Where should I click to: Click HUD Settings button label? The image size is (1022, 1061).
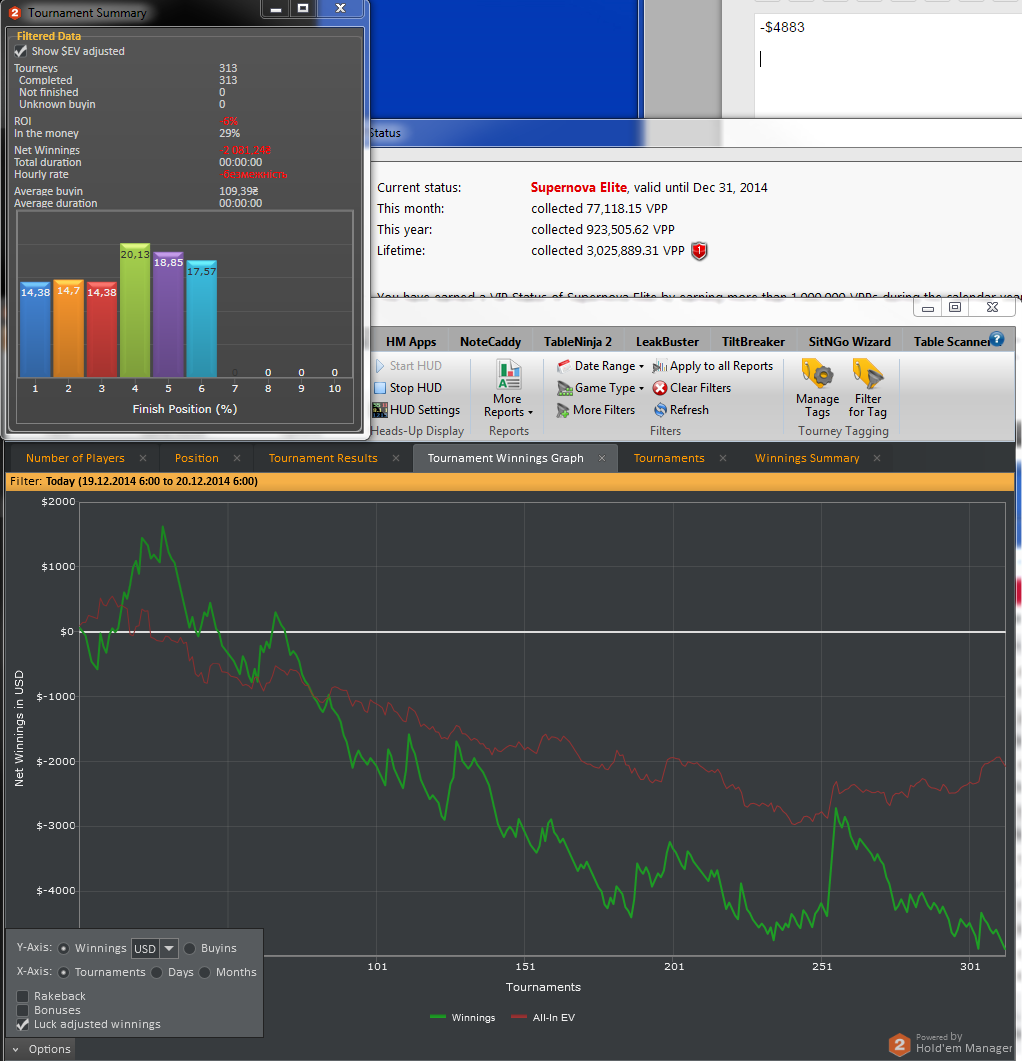(x=424, y=410)
